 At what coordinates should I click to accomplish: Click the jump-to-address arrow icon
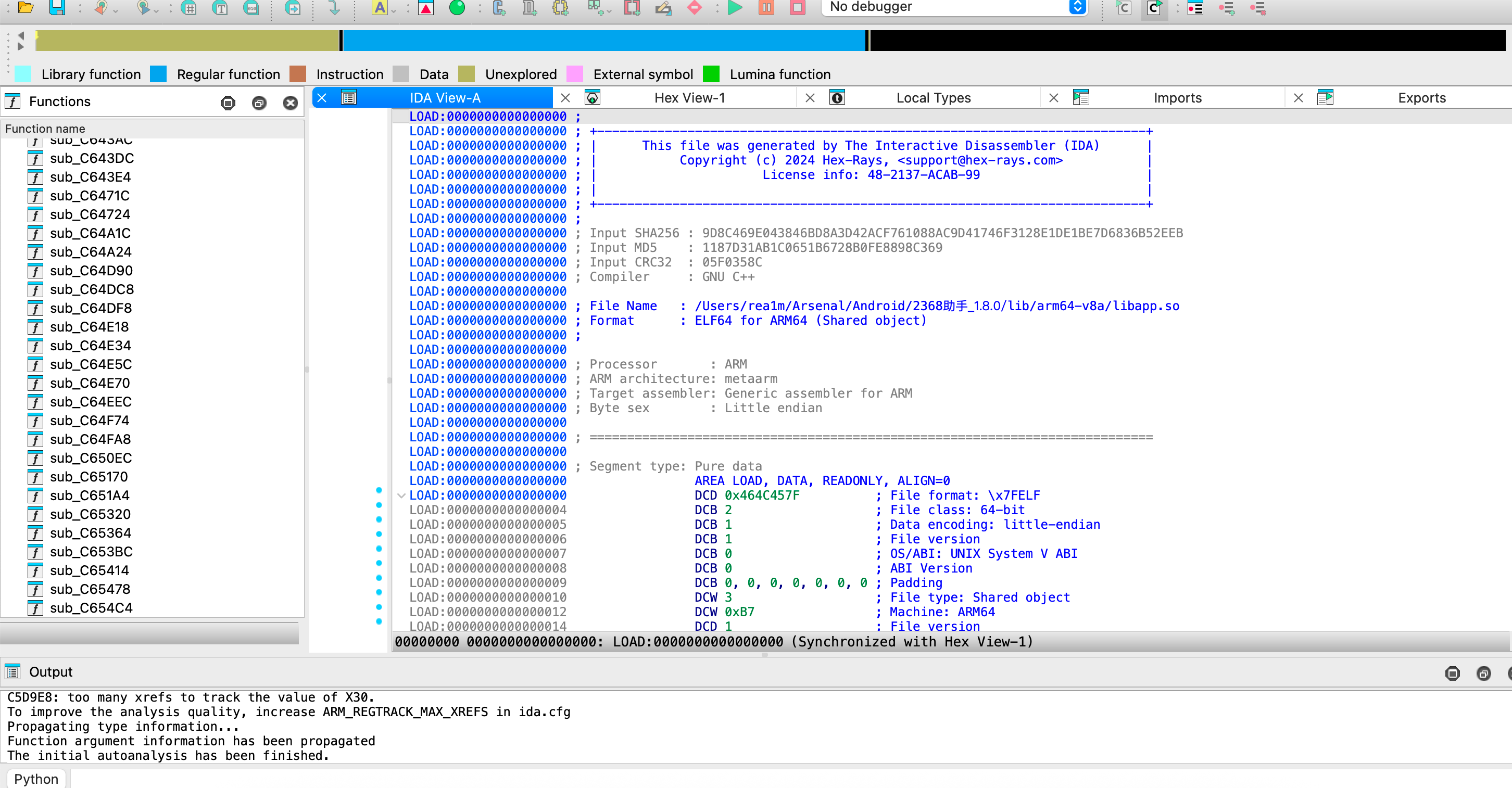[292, 8]
